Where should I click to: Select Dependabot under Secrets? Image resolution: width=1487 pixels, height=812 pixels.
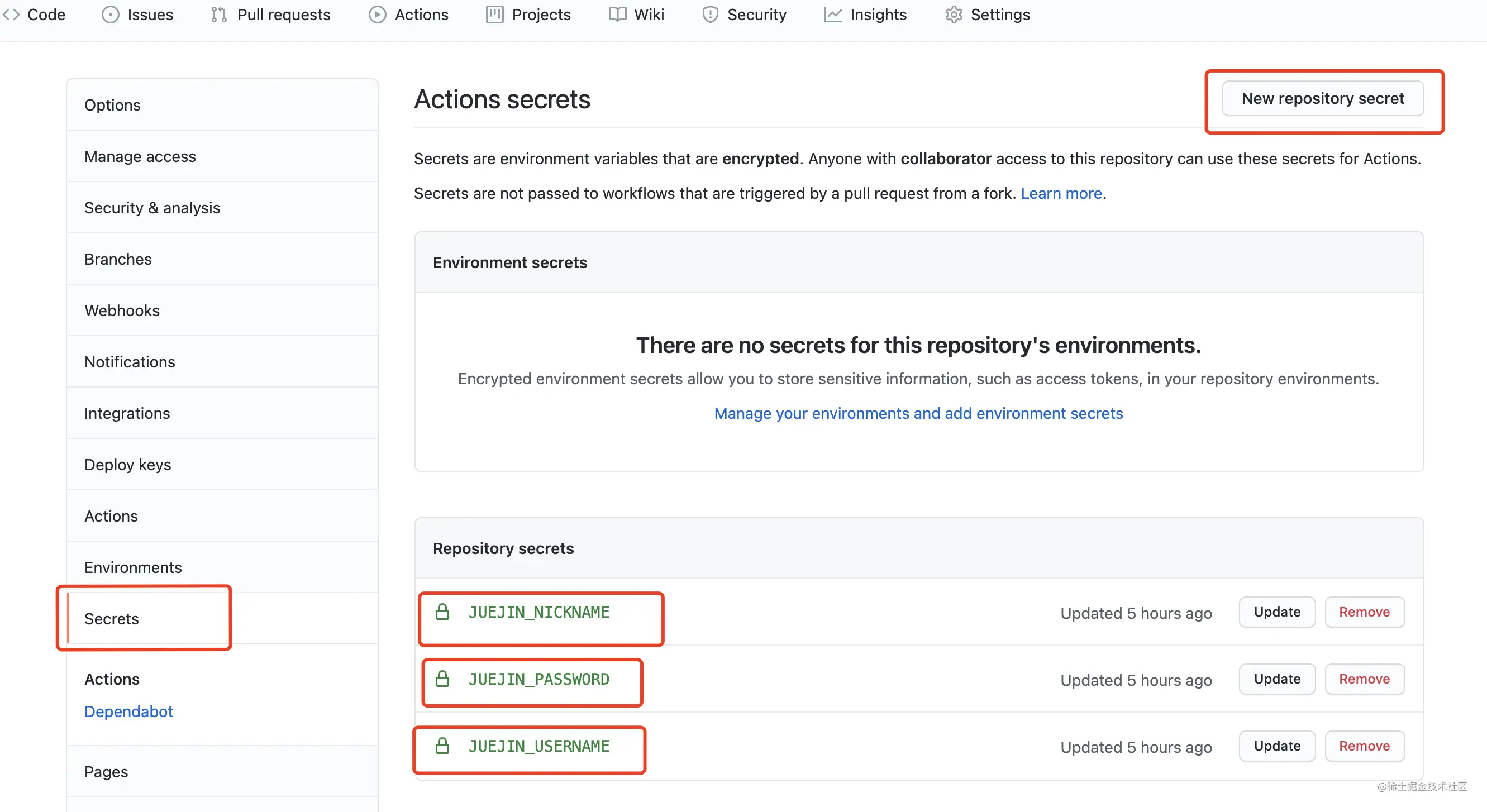128,711
